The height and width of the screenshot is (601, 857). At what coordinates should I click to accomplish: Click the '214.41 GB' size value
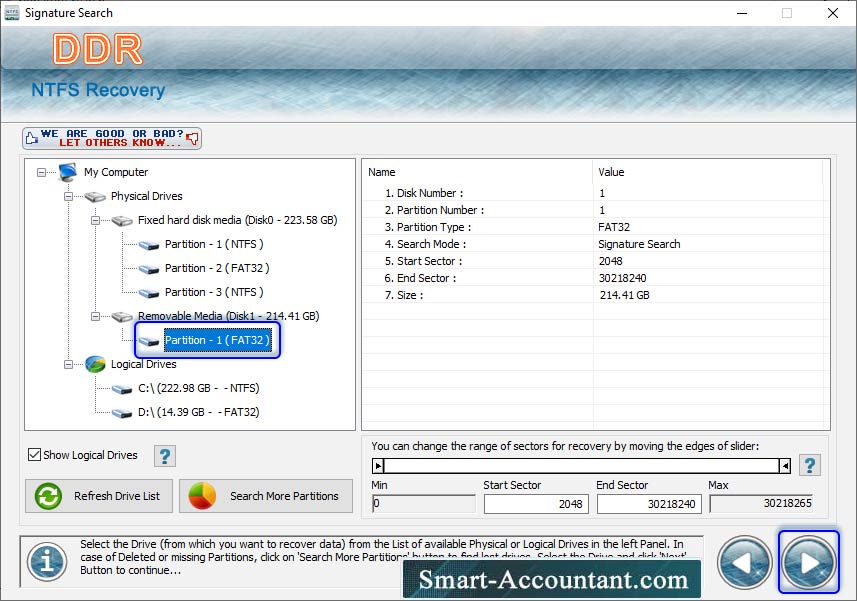[x=624, y=295]
